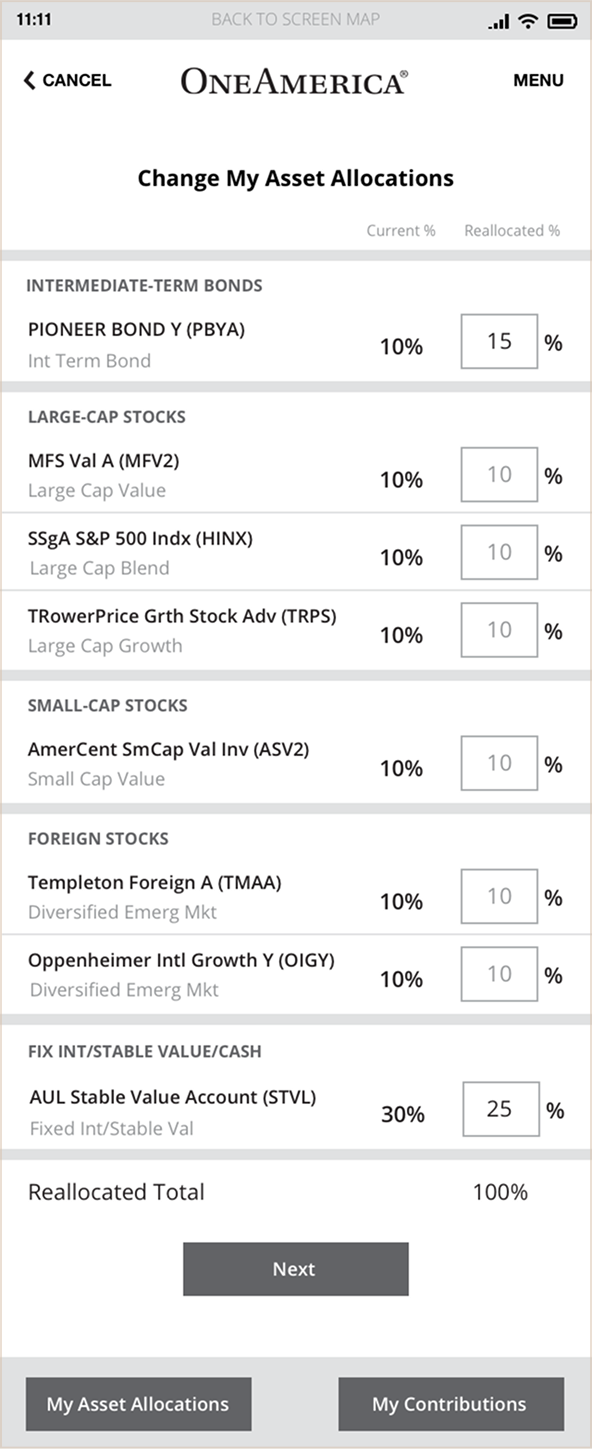
Task: Edit AmerCent SmCap Val Inv percent field
Action: 499,763
